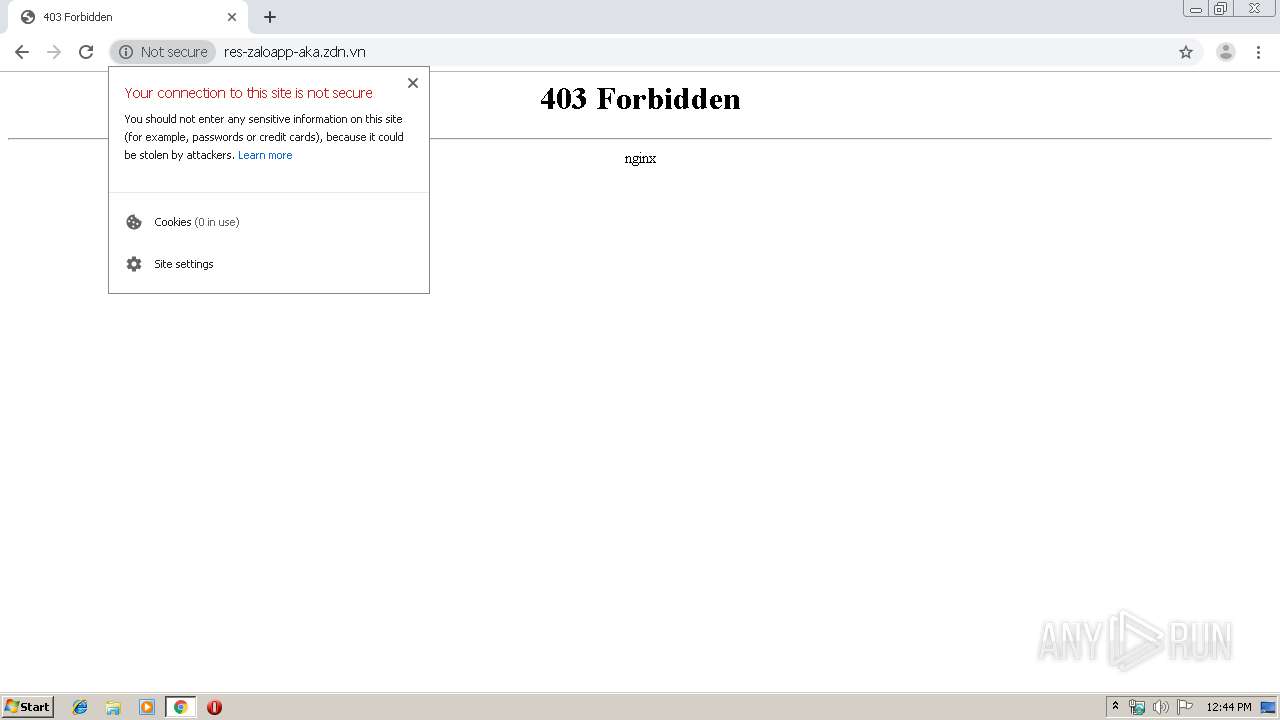Click the forward navigation arrow
This screenshot has width=1280, height=720.
pyautogui.click(x=54, y=52)
